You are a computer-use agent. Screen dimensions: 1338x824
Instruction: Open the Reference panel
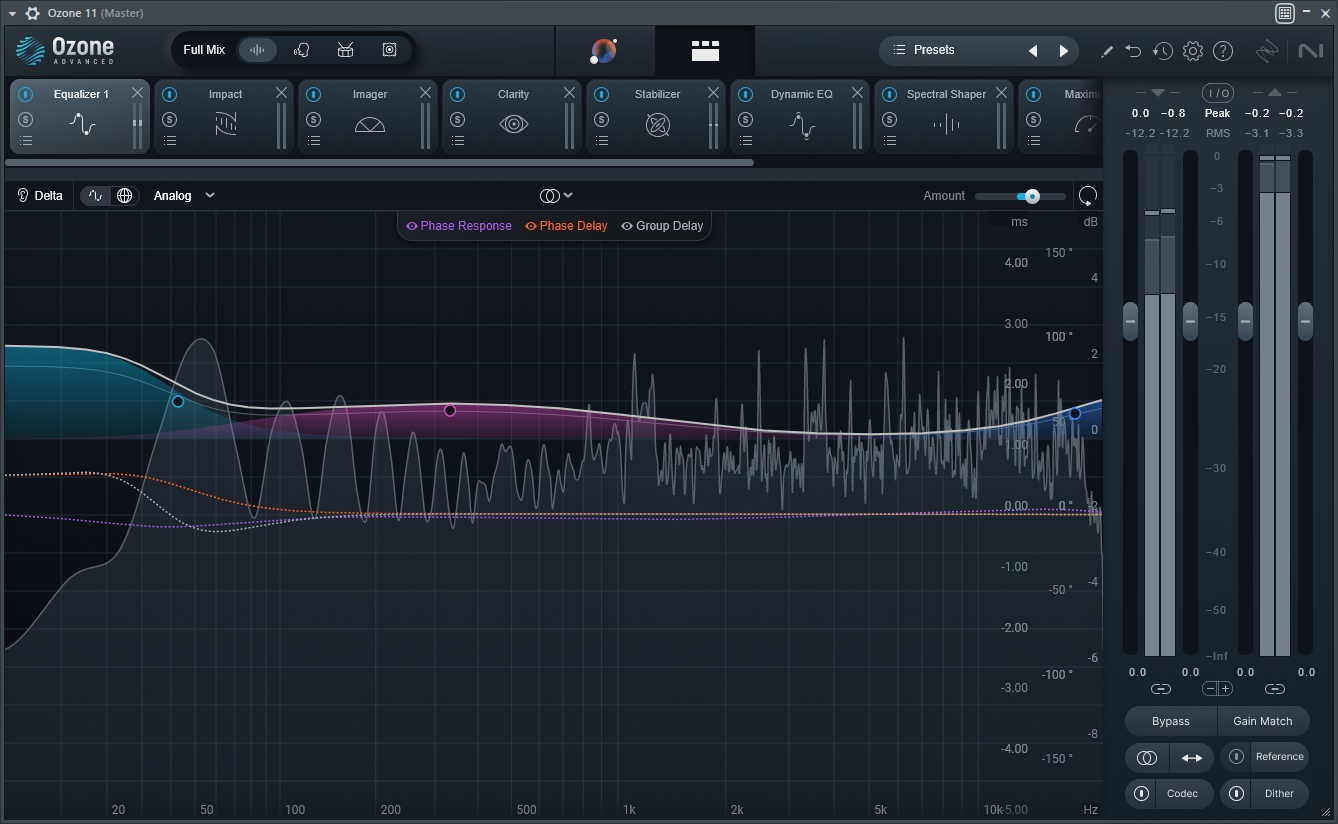tap(1279, 757)
